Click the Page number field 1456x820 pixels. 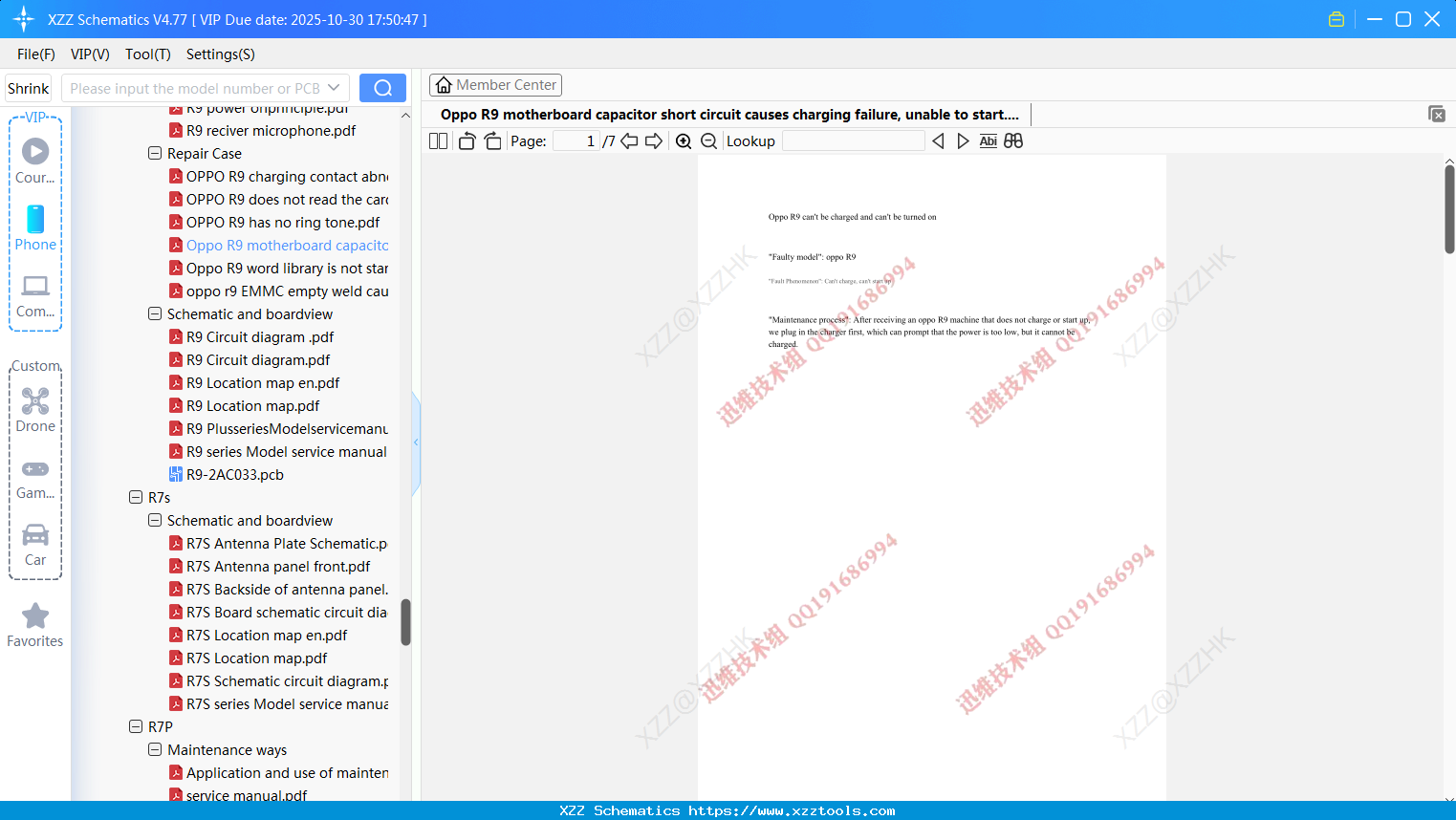576,141
